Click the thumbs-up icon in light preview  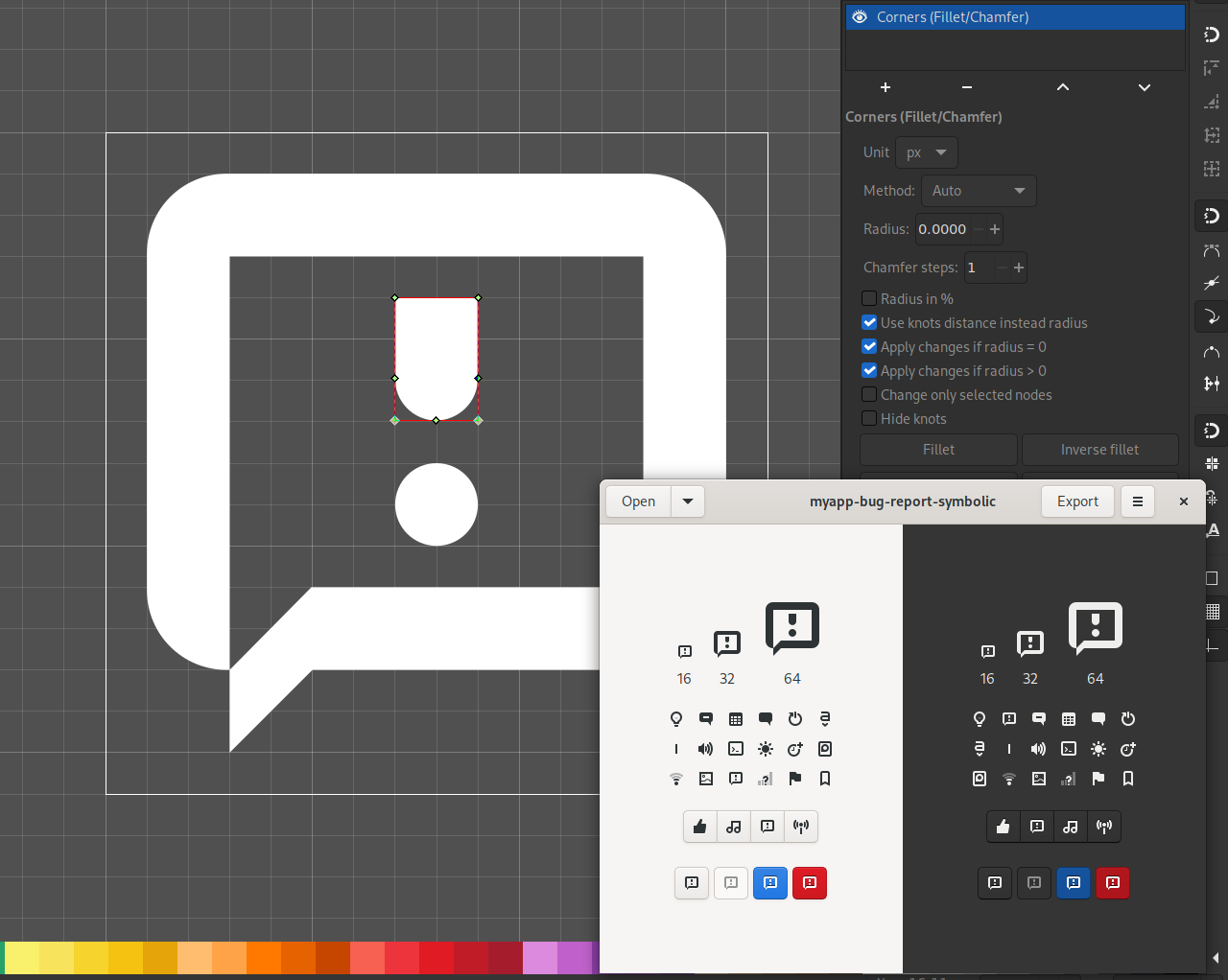(700, 827)
